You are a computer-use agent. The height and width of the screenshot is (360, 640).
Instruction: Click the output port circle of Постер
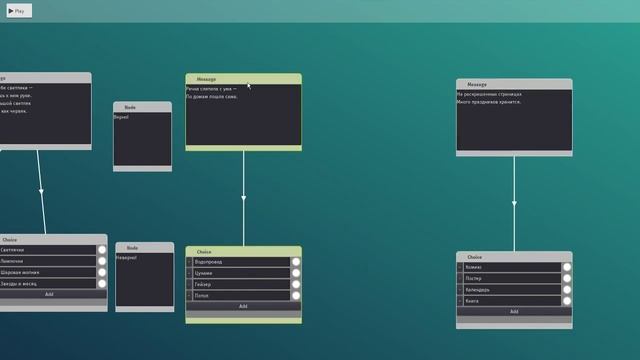(567, 278)
